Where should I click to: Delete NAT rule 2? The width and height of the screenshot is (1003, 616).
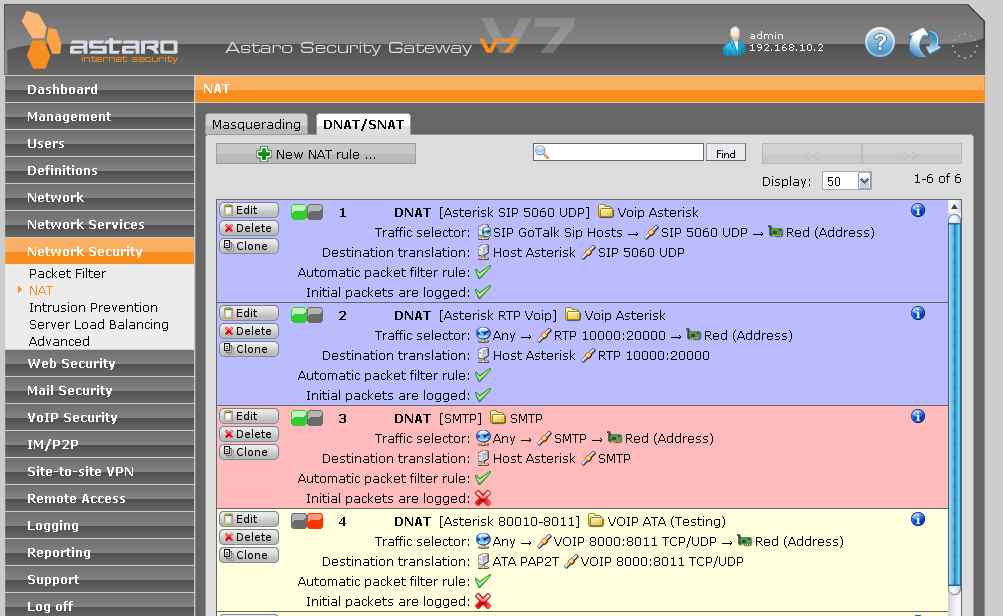pyautogui.click(x=249, y=331)
